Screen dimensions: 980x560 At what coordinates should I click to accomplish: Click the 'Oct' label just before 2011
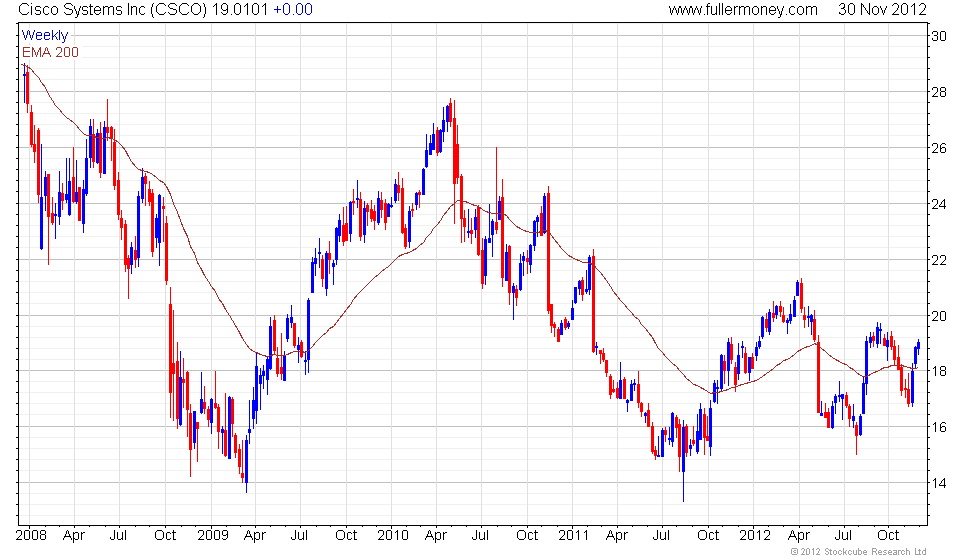point(527,536)
